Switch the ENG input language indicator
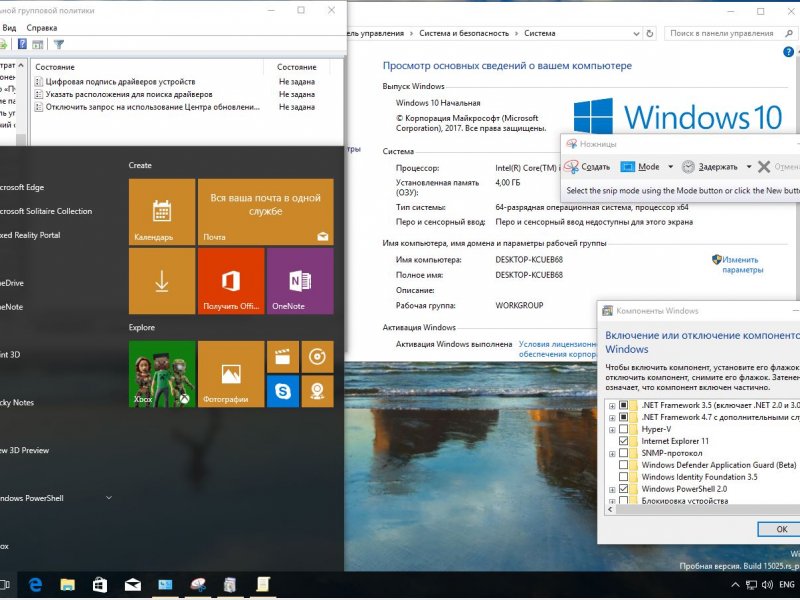800x600 pixels. [787, 585]
